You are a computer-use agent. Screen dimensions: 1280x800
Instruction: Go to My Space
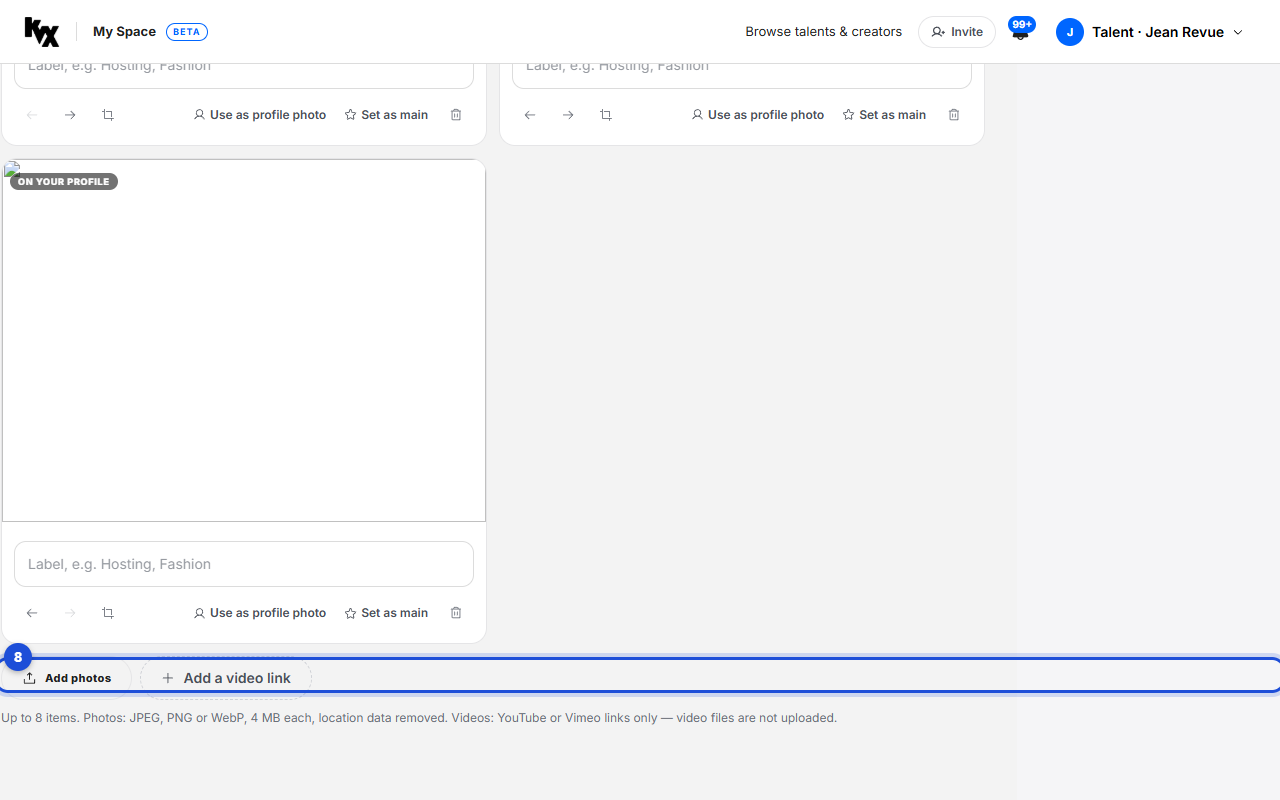click(x=124, y=32)
